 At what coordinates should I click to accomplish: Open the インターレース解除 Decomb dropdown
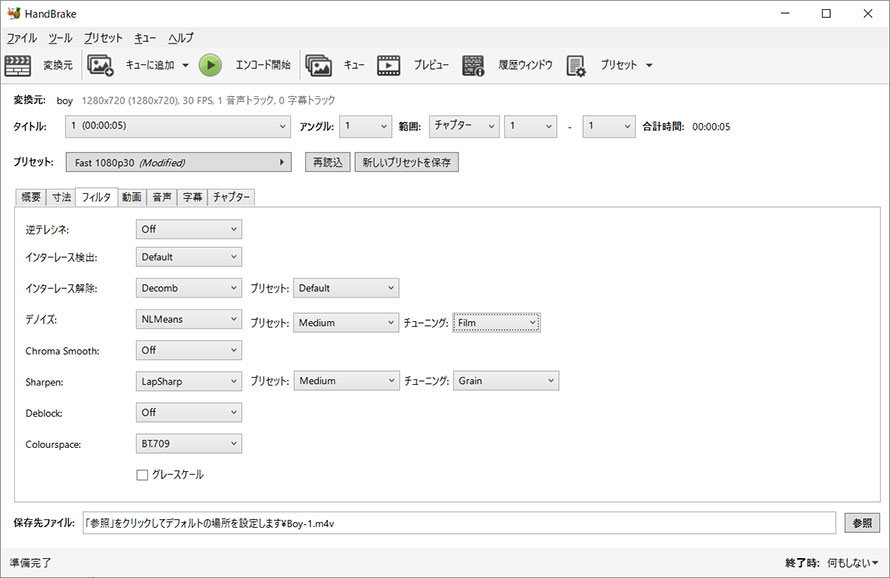click(x=188, y=288)
